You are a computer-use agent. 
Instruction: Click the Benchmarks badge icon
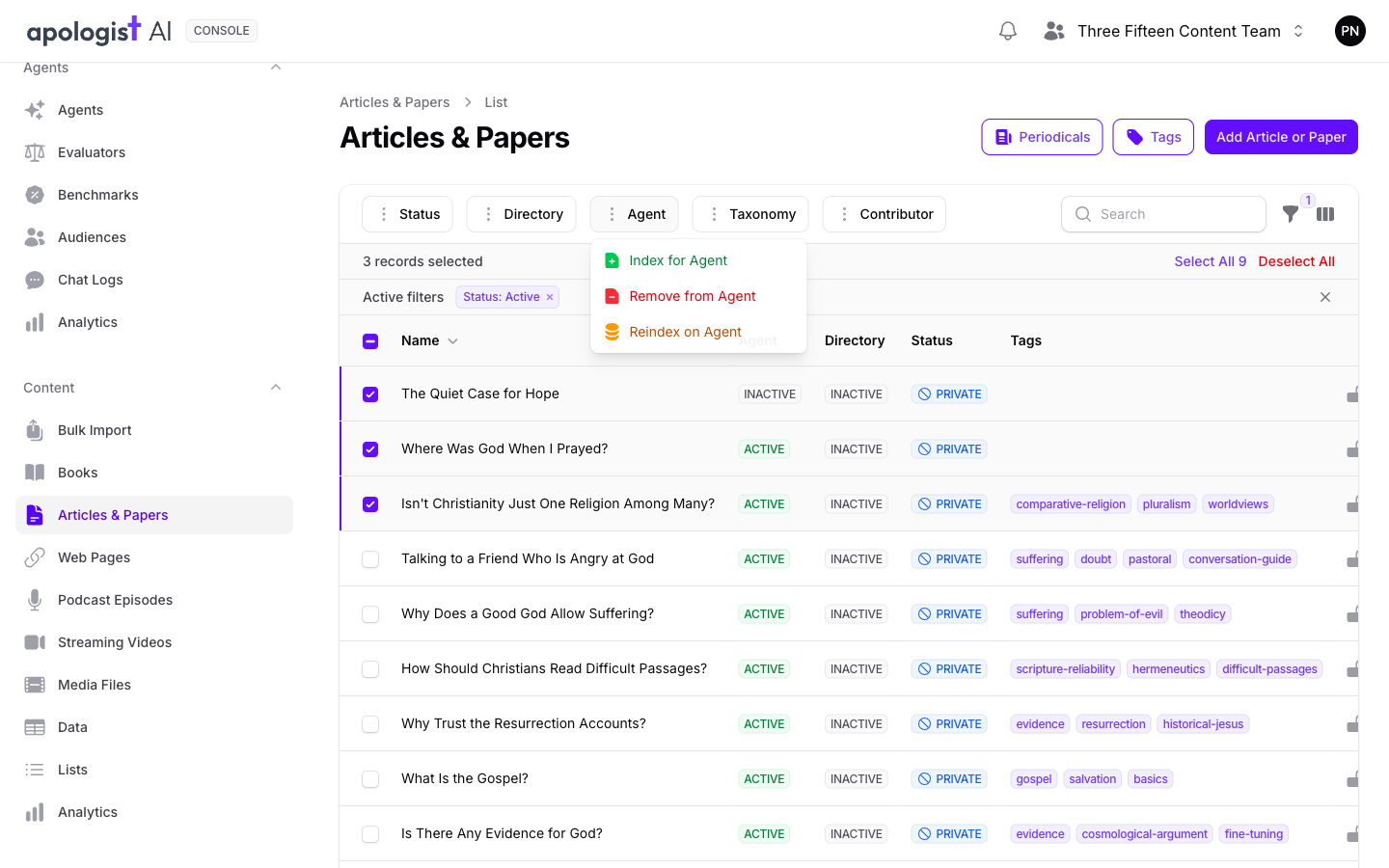[x=35, y=195]
